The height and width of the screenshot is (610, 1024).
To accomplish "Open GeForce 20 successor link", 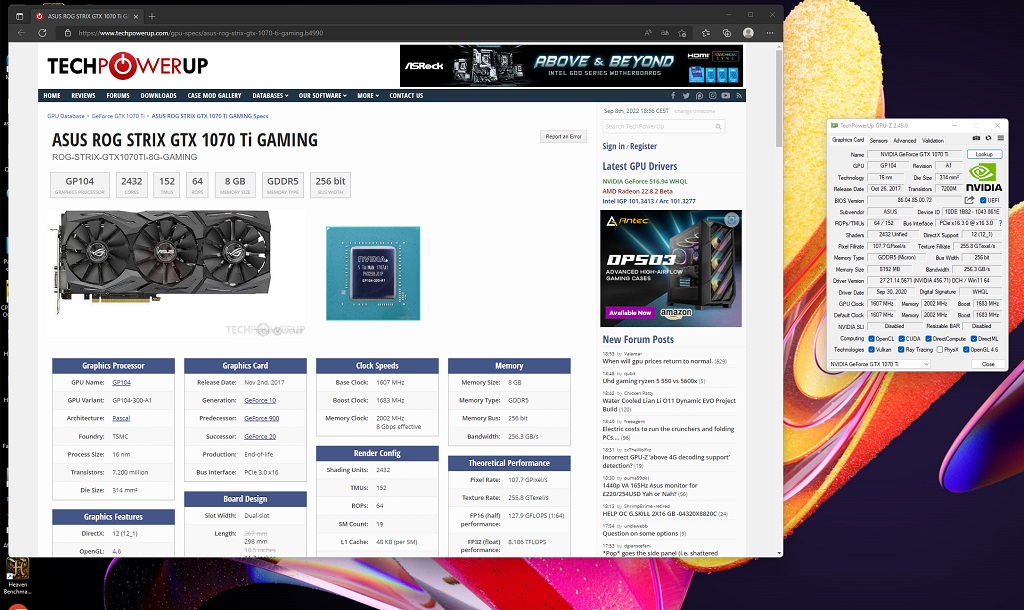I will tap(260, 436).
